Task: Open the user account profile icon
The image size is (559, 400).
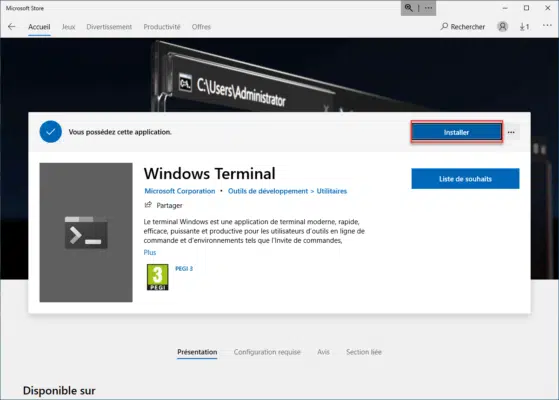Action: 502,27
